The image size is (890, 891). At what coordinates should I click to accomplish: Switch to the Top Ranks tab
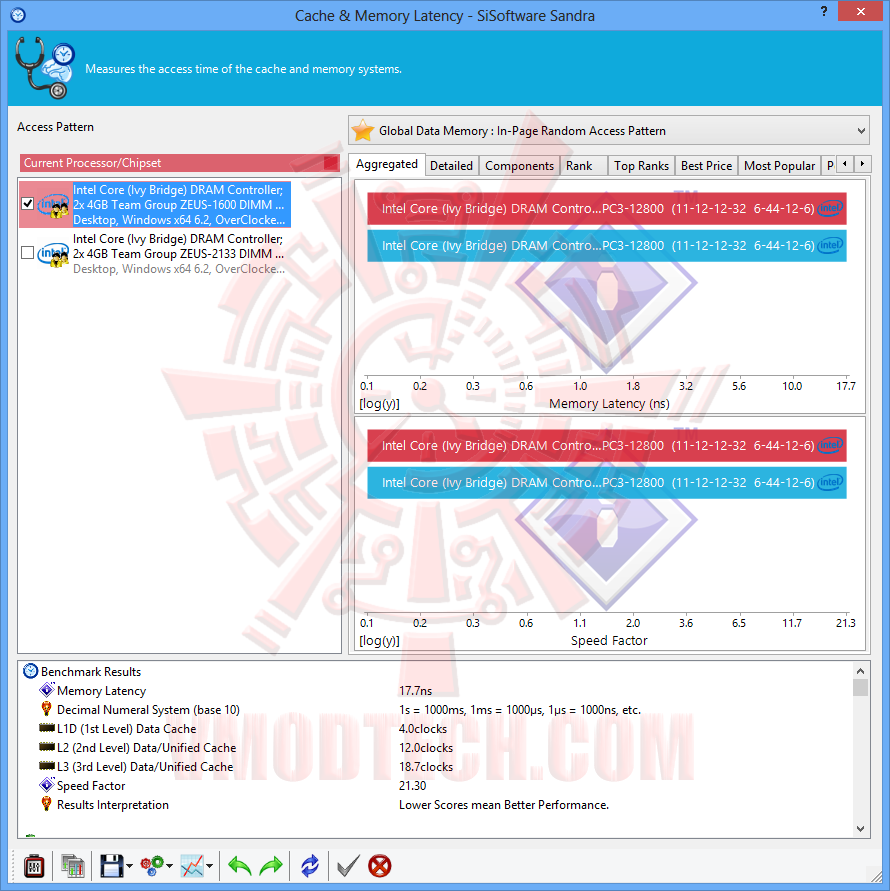(x=641, y=165)
